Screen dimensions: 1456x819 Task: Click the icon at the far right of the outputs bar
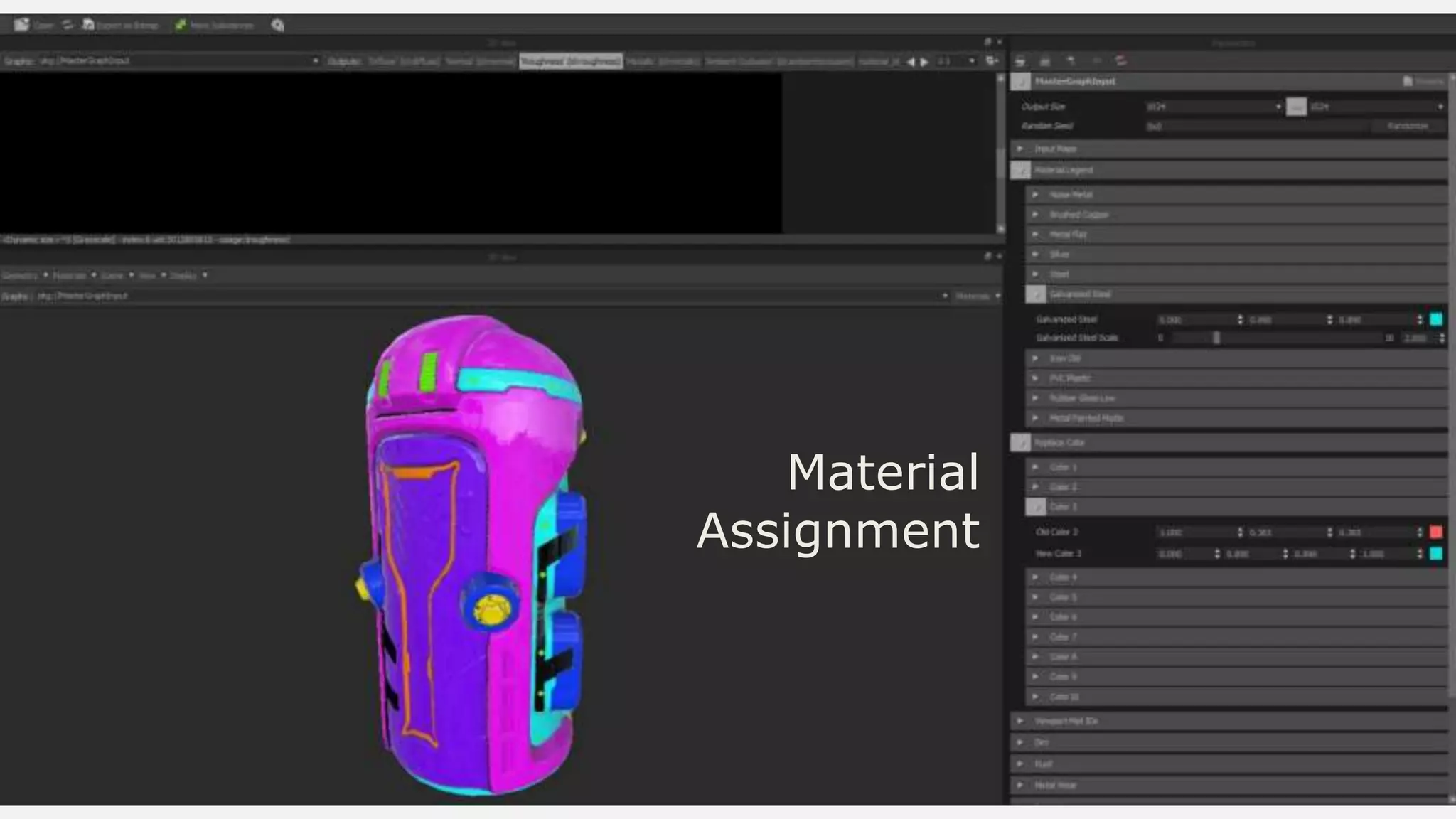tap(992, 61)
